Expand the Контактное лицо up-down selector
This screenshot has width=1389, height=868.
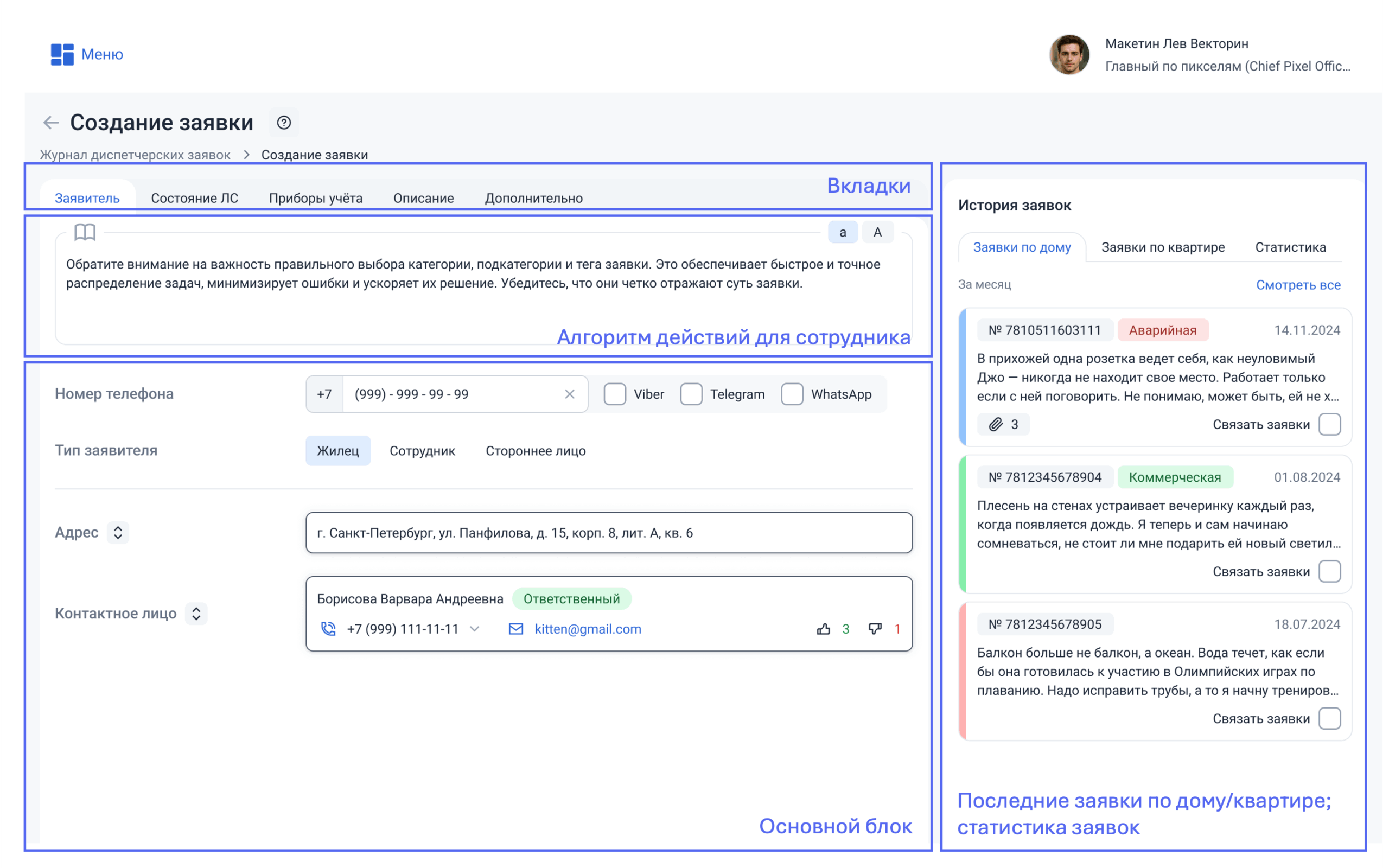point(196,614)
